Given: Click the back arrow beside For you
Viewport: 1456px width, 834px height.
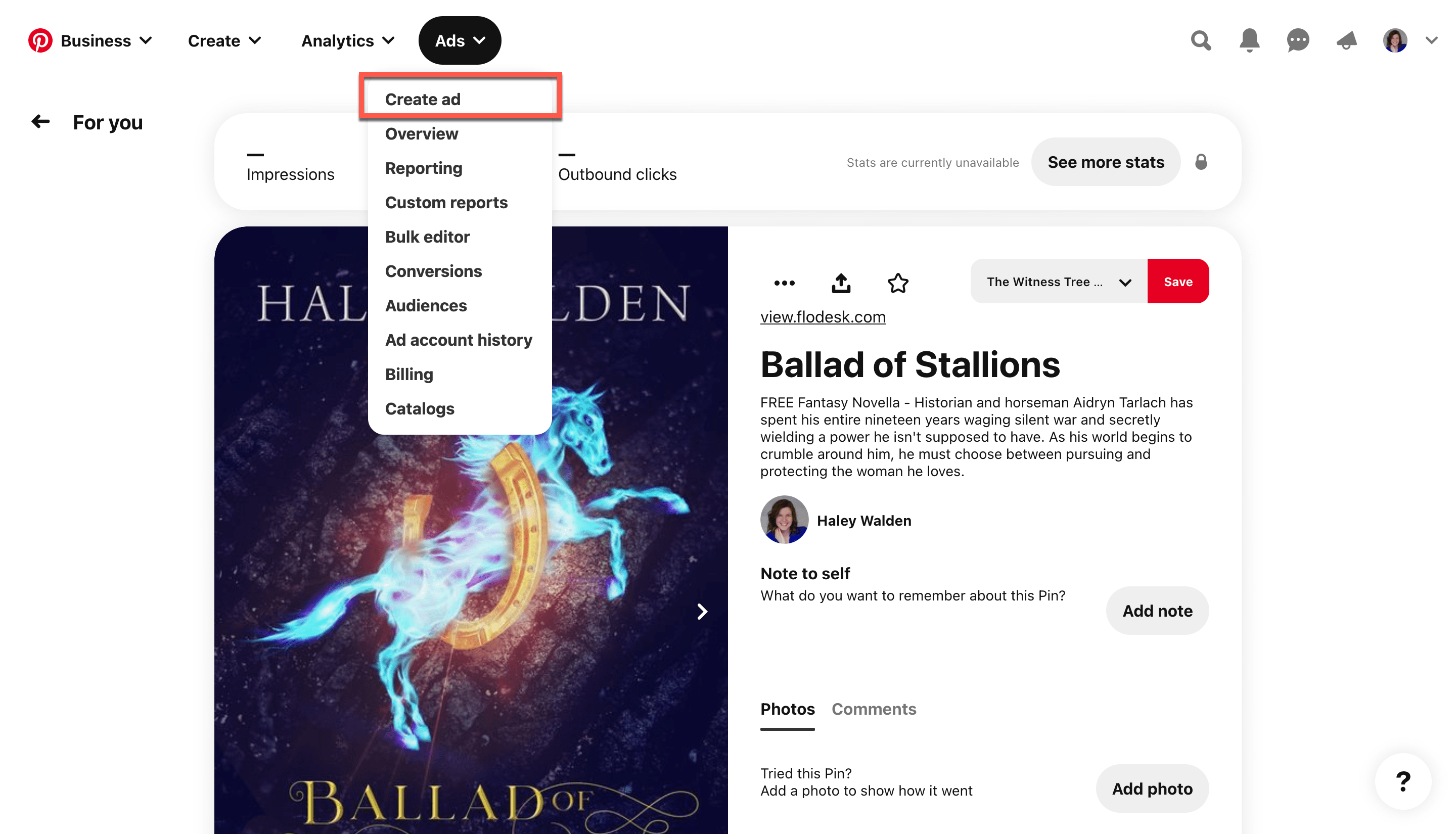Looking at the screenshot, I should (x=40, y=121).
